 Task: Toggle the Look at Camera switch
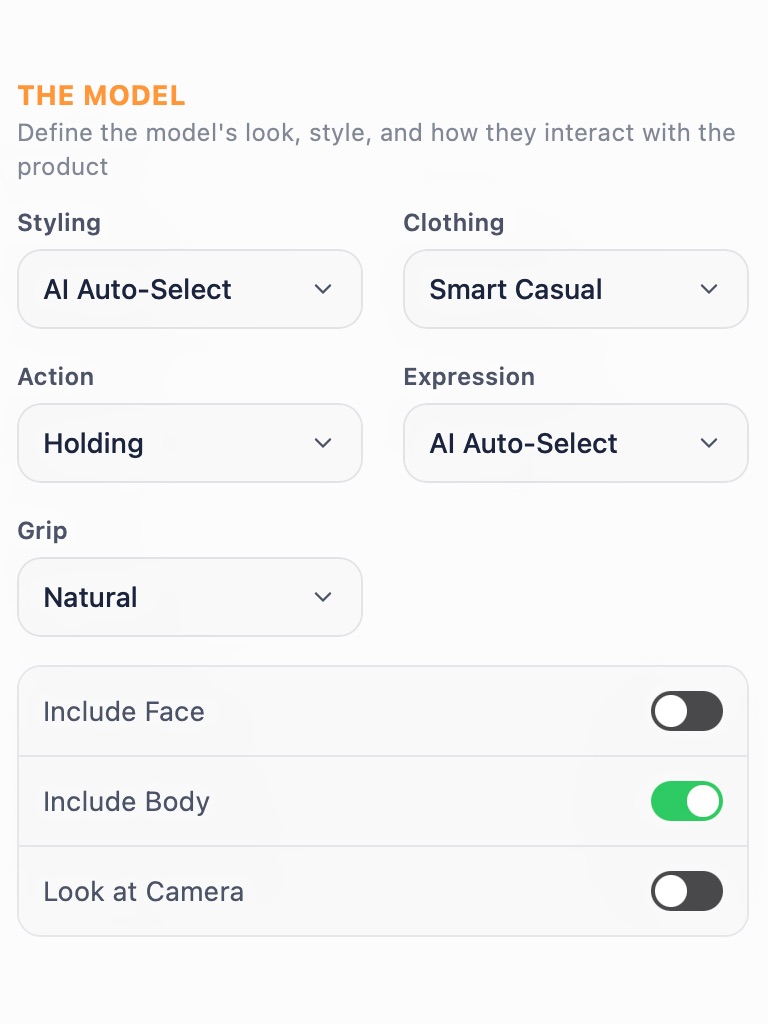(686, 891)
